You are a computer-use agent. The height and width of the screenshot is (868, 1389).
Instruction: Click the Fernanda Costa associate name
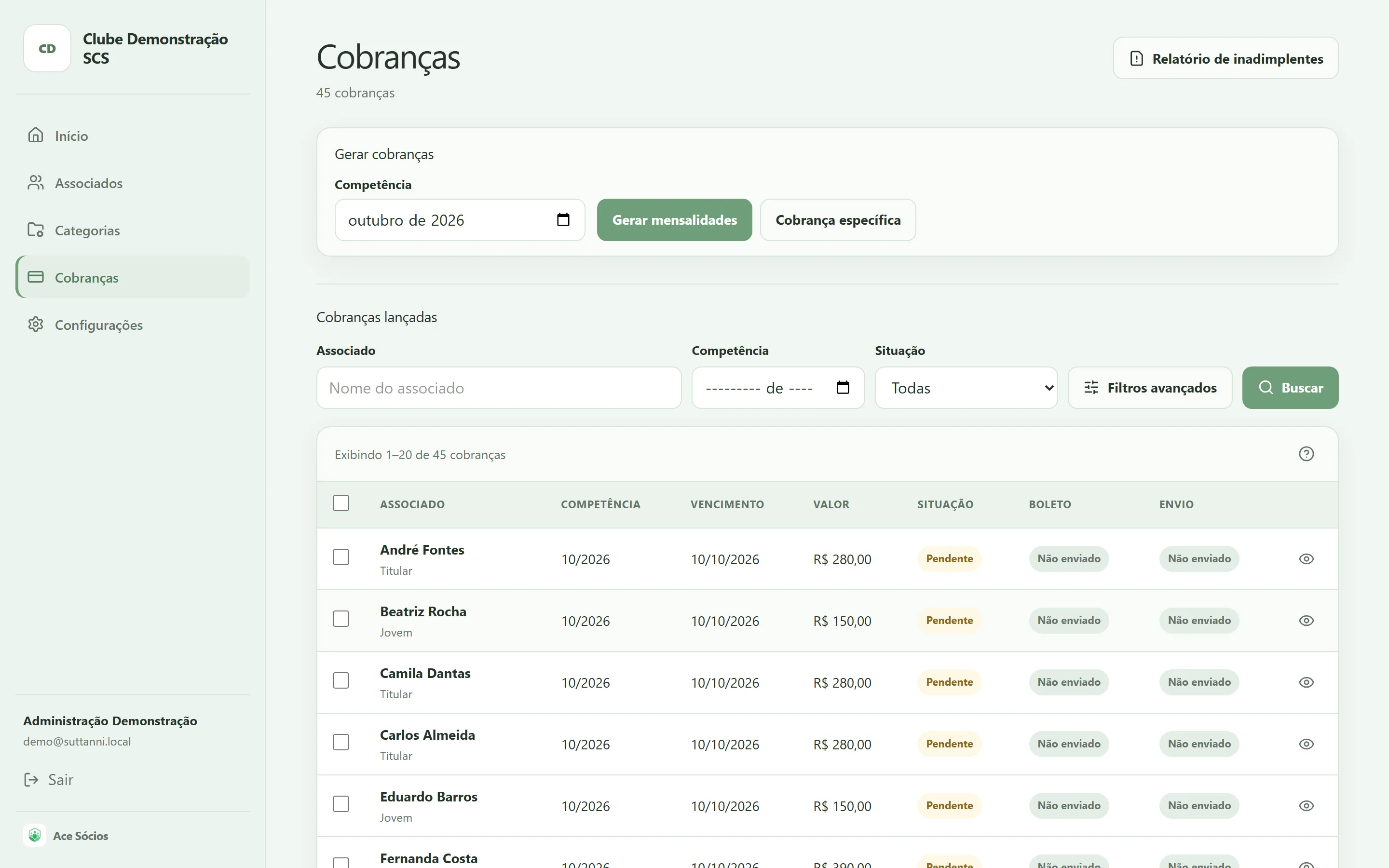pyautogui.click(x=428, y=858)
